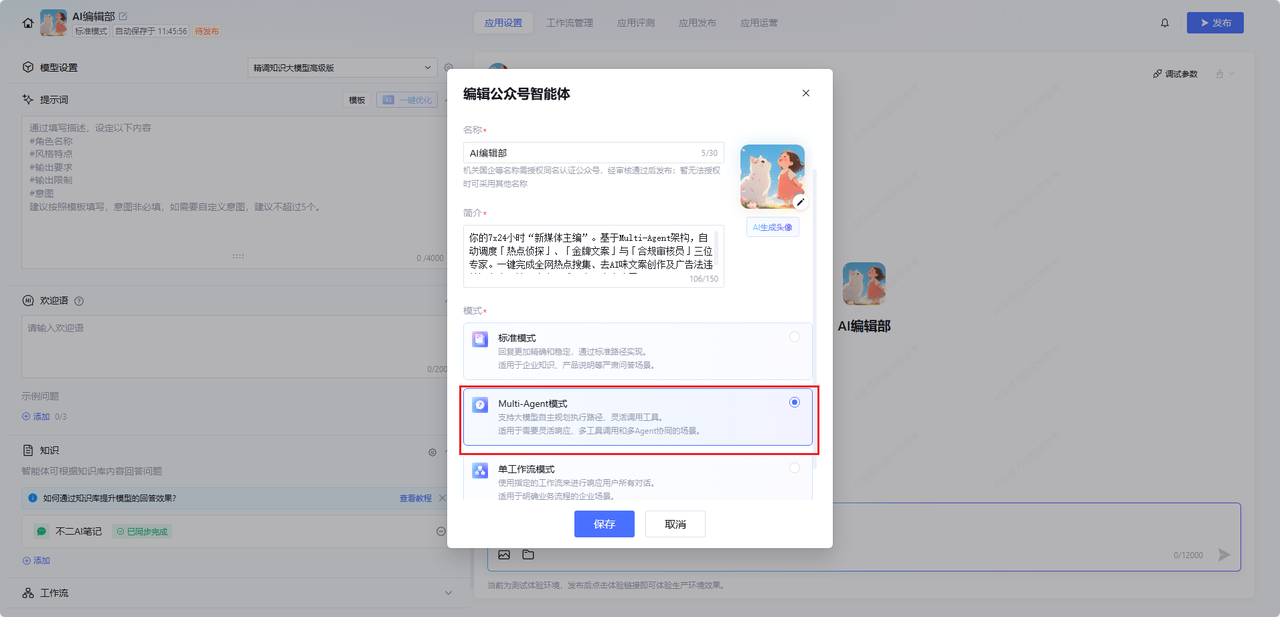Edit avatar with pencil icon in dialog
Screen dimensions: 1280x617
[800, 202]
